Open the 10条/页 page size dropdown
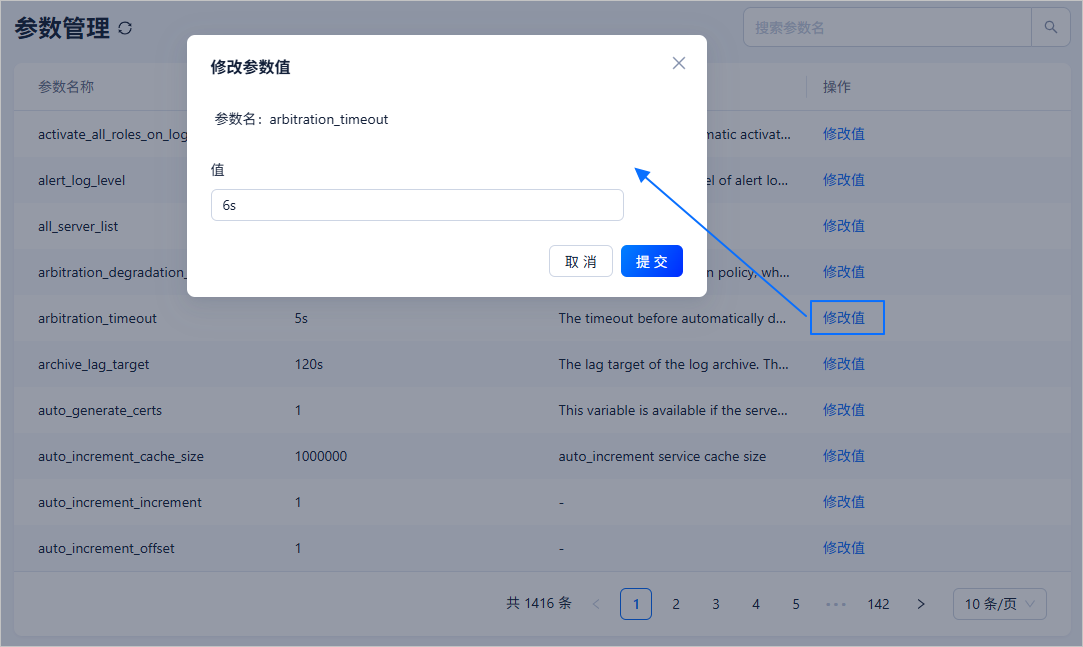This screenshot has height=647, width=1083. point(999,604)
